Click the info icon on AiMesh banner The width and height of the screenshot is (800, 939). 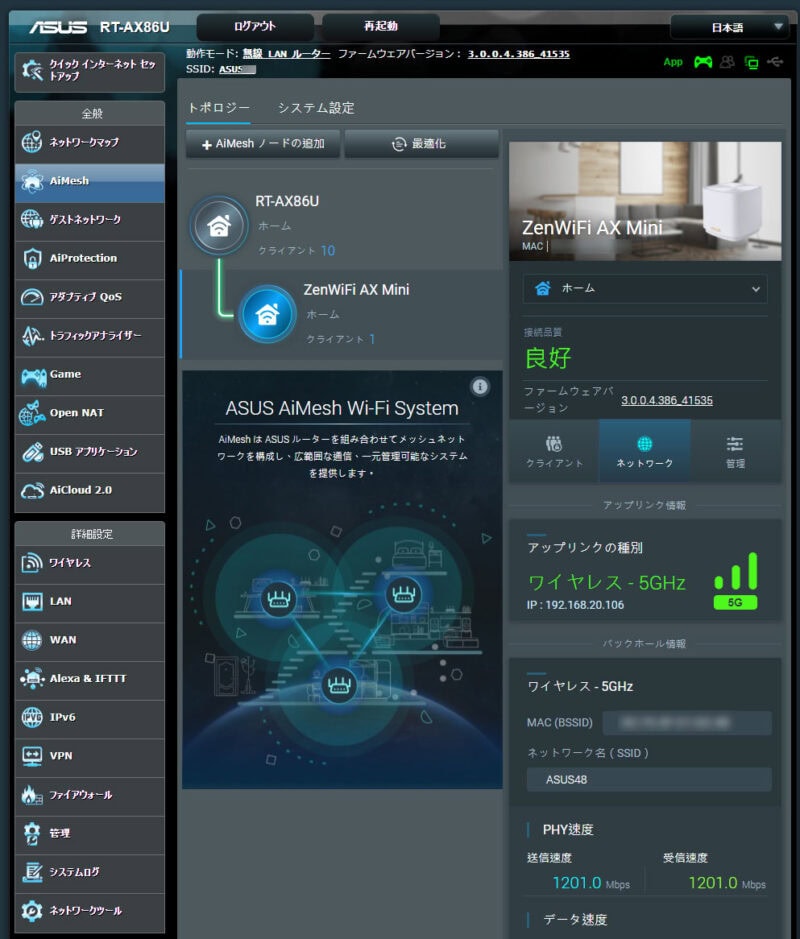point(480,386)
